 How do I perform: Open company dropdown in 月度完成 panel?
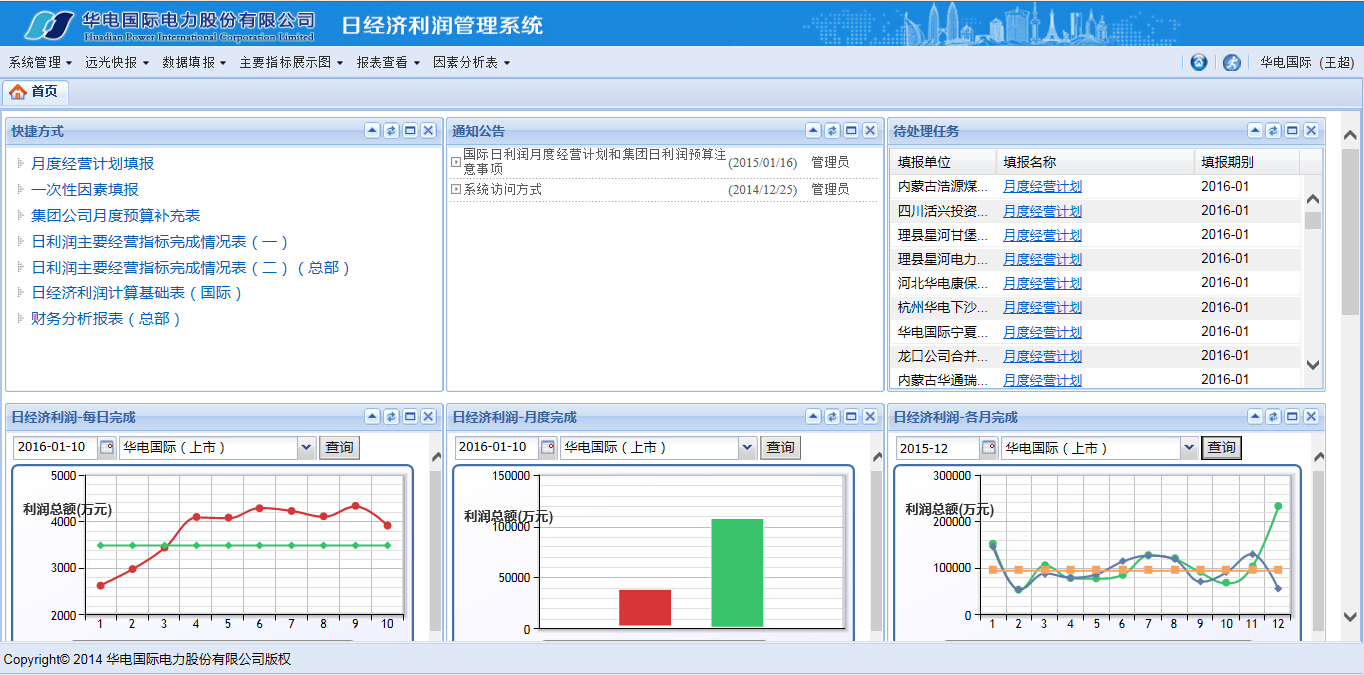(747, 448)
